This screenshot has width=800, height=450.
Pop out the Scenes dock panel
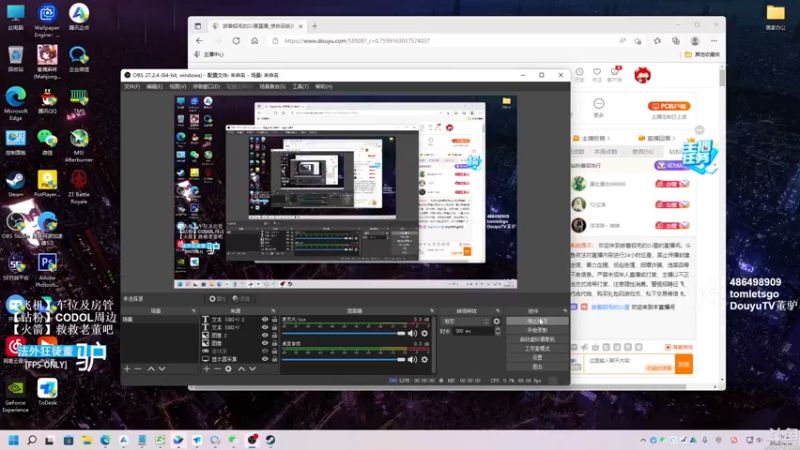click(x=193, y=311)
